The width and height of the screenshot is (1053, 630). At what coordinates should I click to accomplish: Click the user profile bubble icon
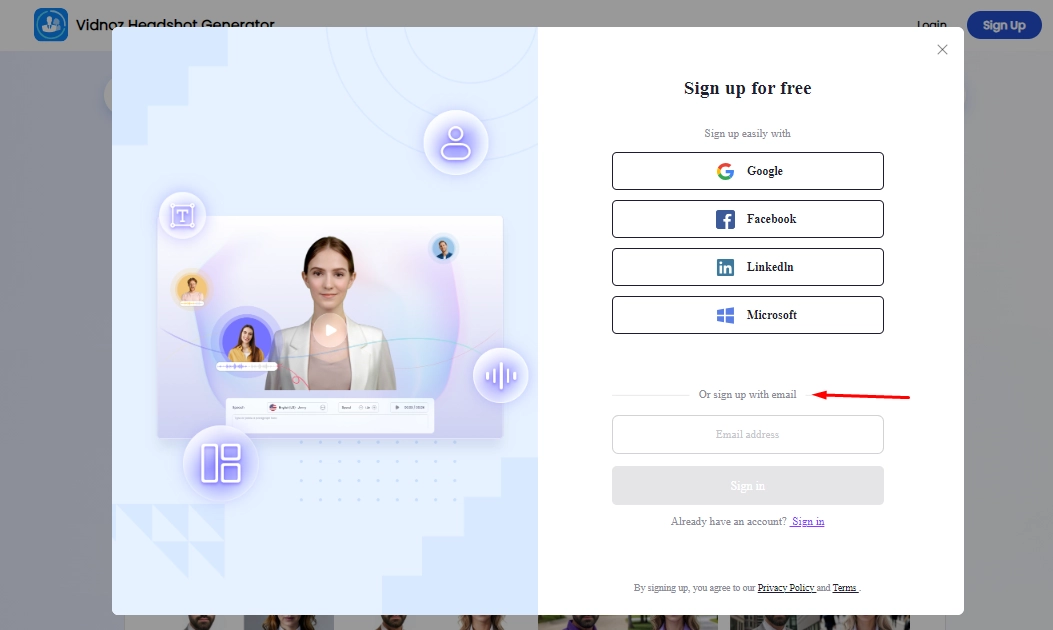(456, 142)
